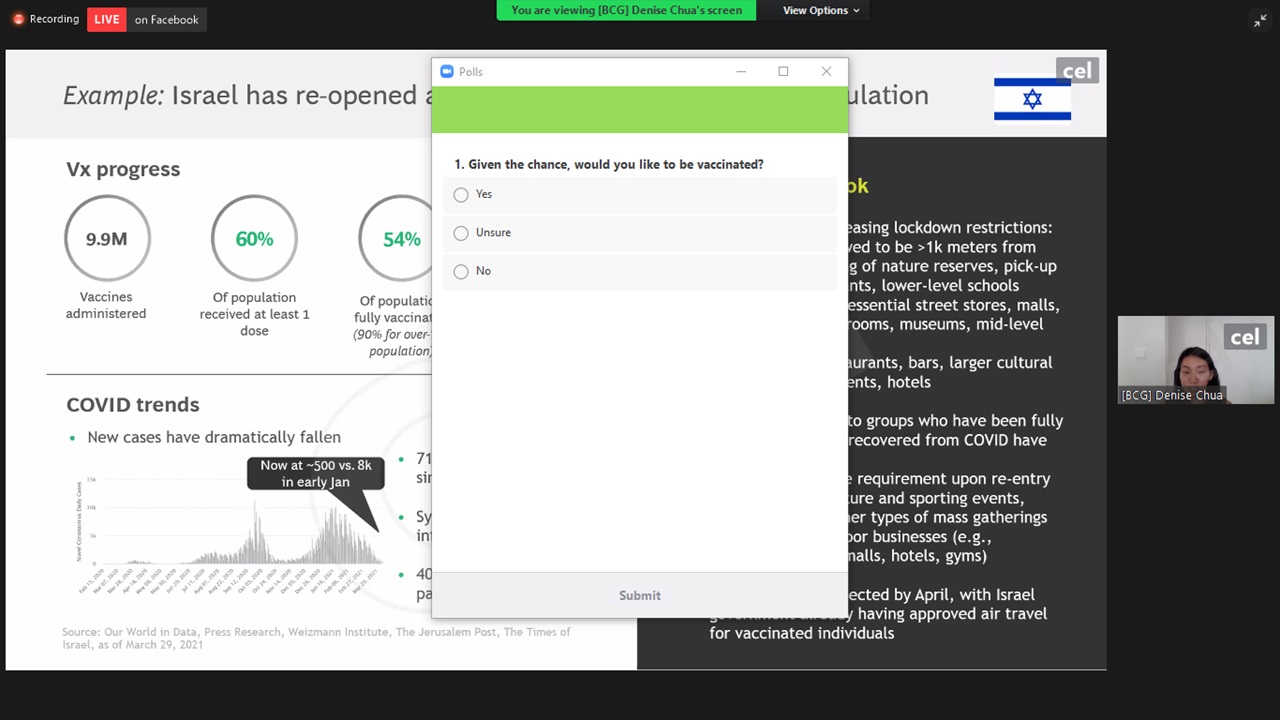
Task: Click the 9.9M vaccines administered circle
Action: pos(106,239)
